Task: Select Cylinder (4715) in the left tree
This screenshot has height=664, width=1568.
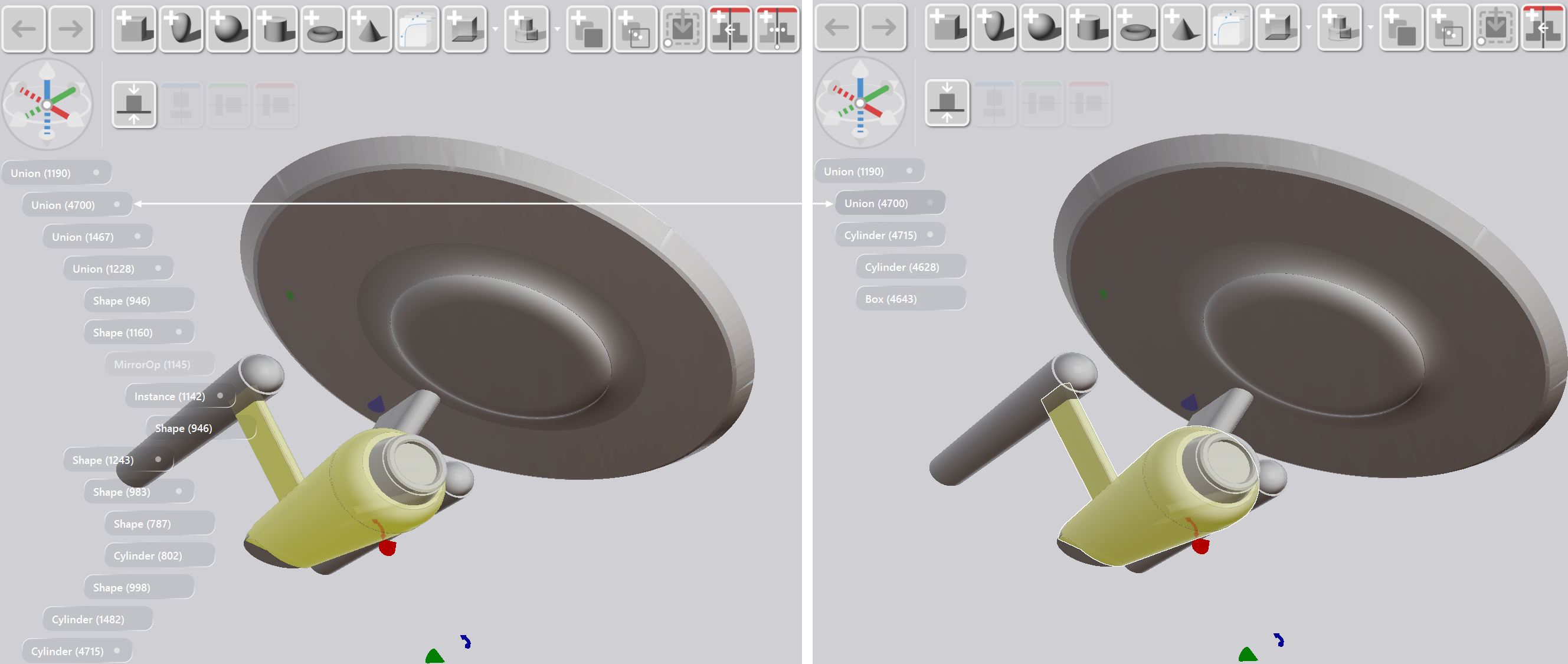Action: pos(77,651)
